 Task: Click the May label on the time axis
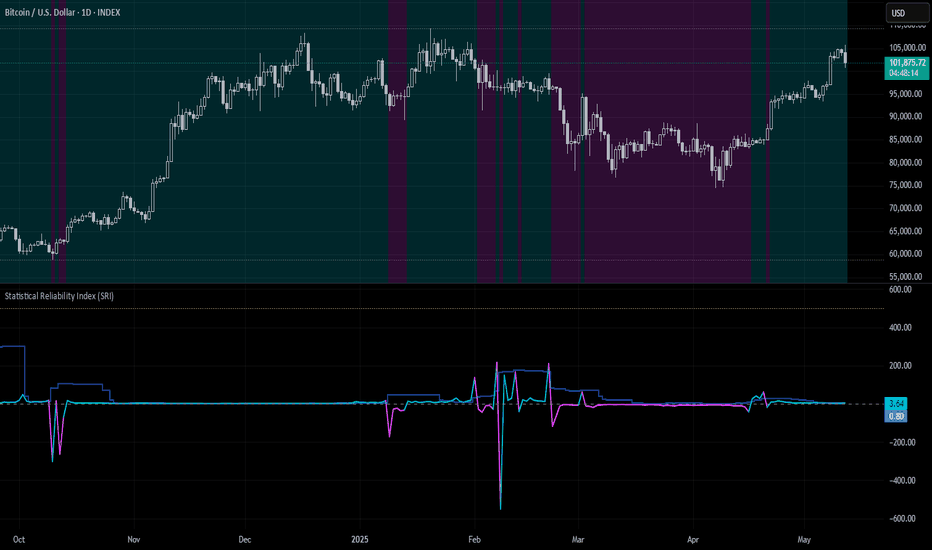[x=804, y=540]
